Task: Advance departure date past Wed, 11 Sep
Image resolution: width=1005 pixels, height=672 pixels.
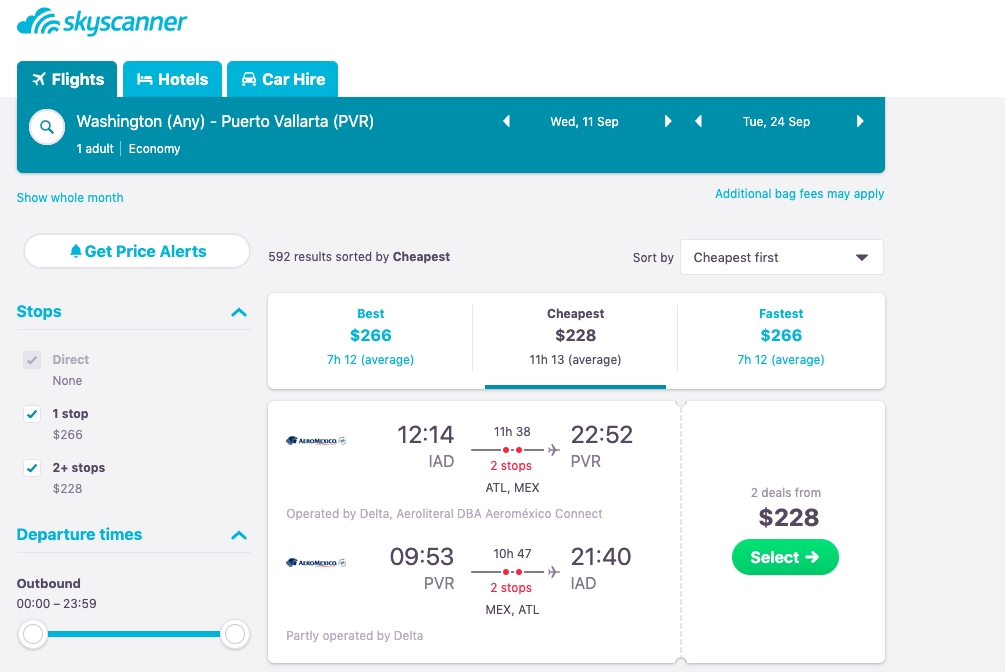Action: pyautogui.click(x=668, y=121)
